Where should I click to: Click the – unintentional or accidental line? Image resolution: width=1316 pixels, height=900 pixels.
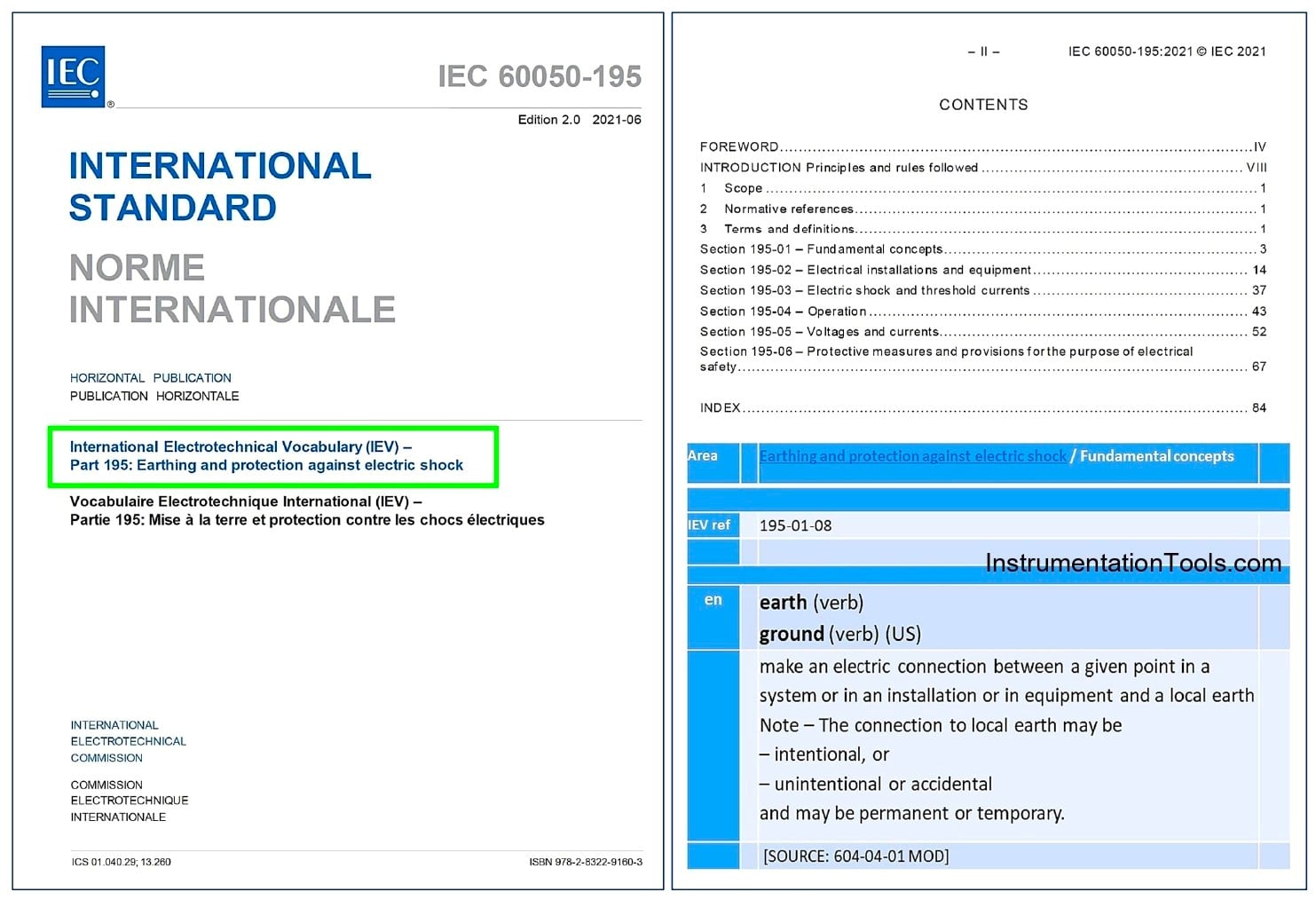coord(876,784)
